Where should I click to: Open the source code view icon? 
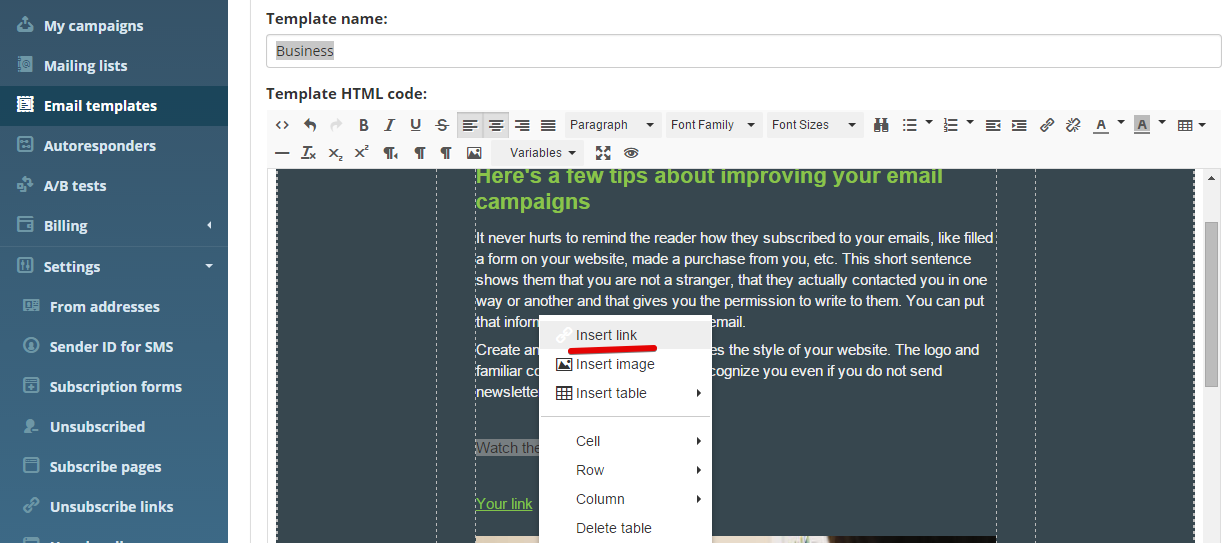[x=282, y=125]
